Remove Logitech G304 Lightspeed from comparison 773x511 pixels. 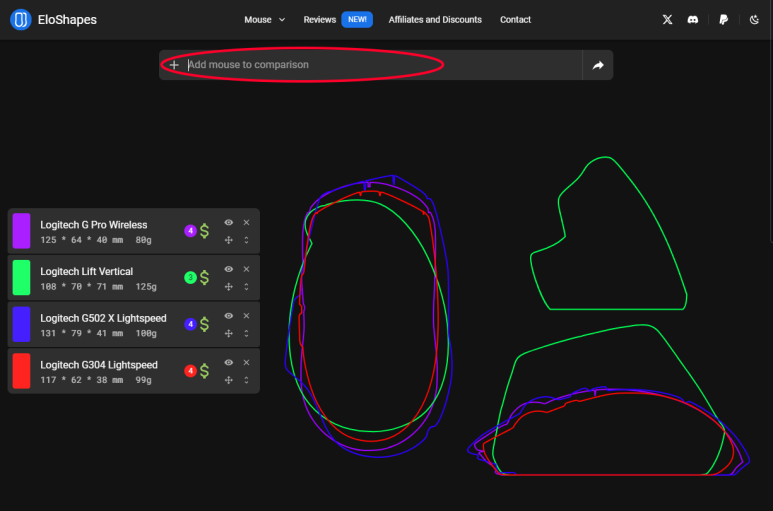(x=246, y=363)
